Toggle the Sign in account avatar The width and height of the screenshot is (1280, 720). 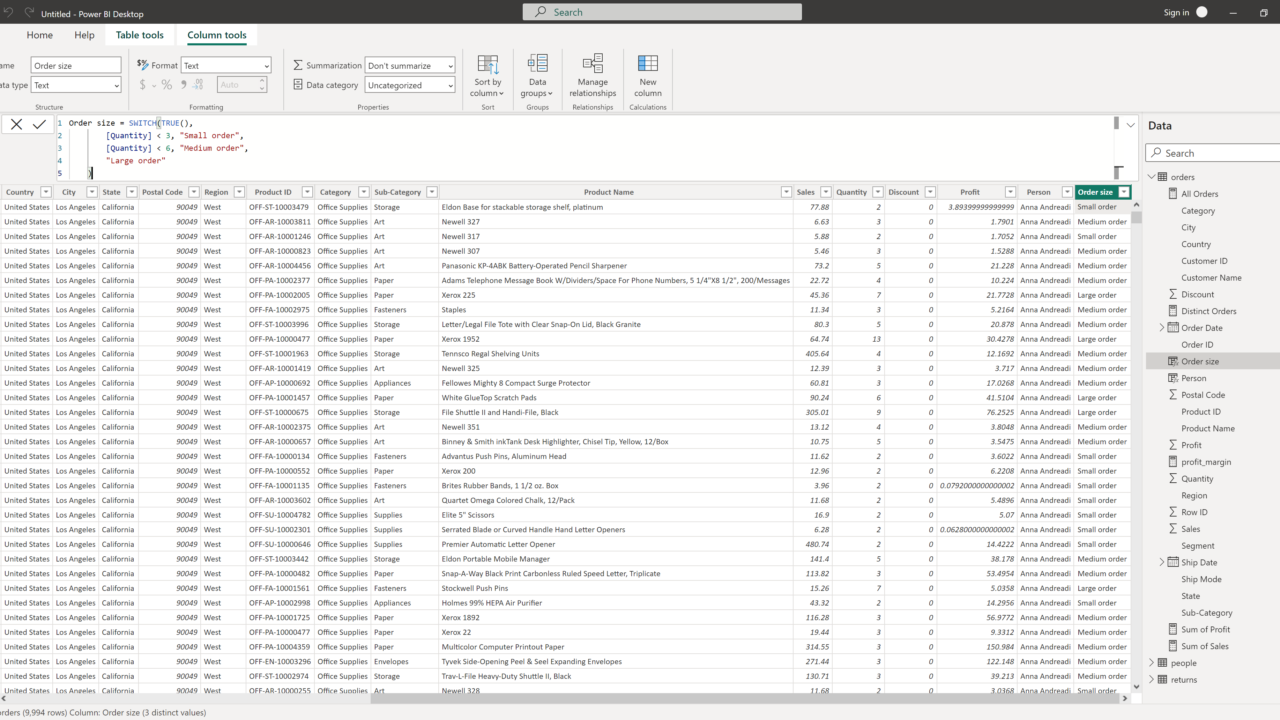pyautogui.click(x=1201, y=12)
